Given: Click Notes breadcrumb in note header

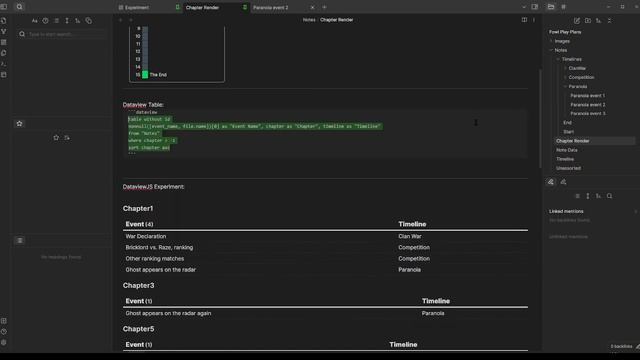Looking at the screenshot, I should coord(309,20).
